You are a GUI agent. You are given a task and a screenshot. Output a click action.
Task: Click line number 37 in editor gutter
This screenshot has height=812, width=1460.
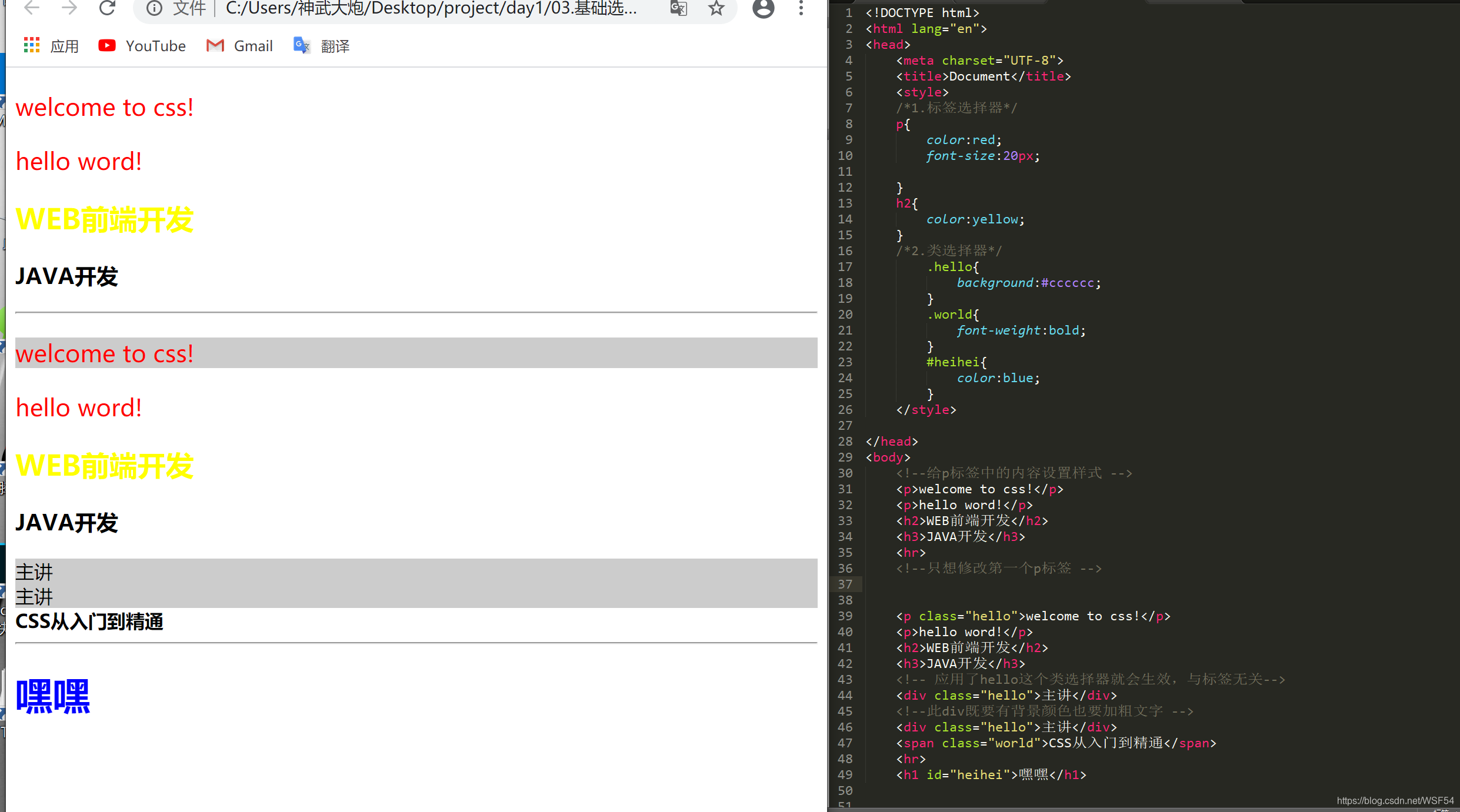[845, 584]
